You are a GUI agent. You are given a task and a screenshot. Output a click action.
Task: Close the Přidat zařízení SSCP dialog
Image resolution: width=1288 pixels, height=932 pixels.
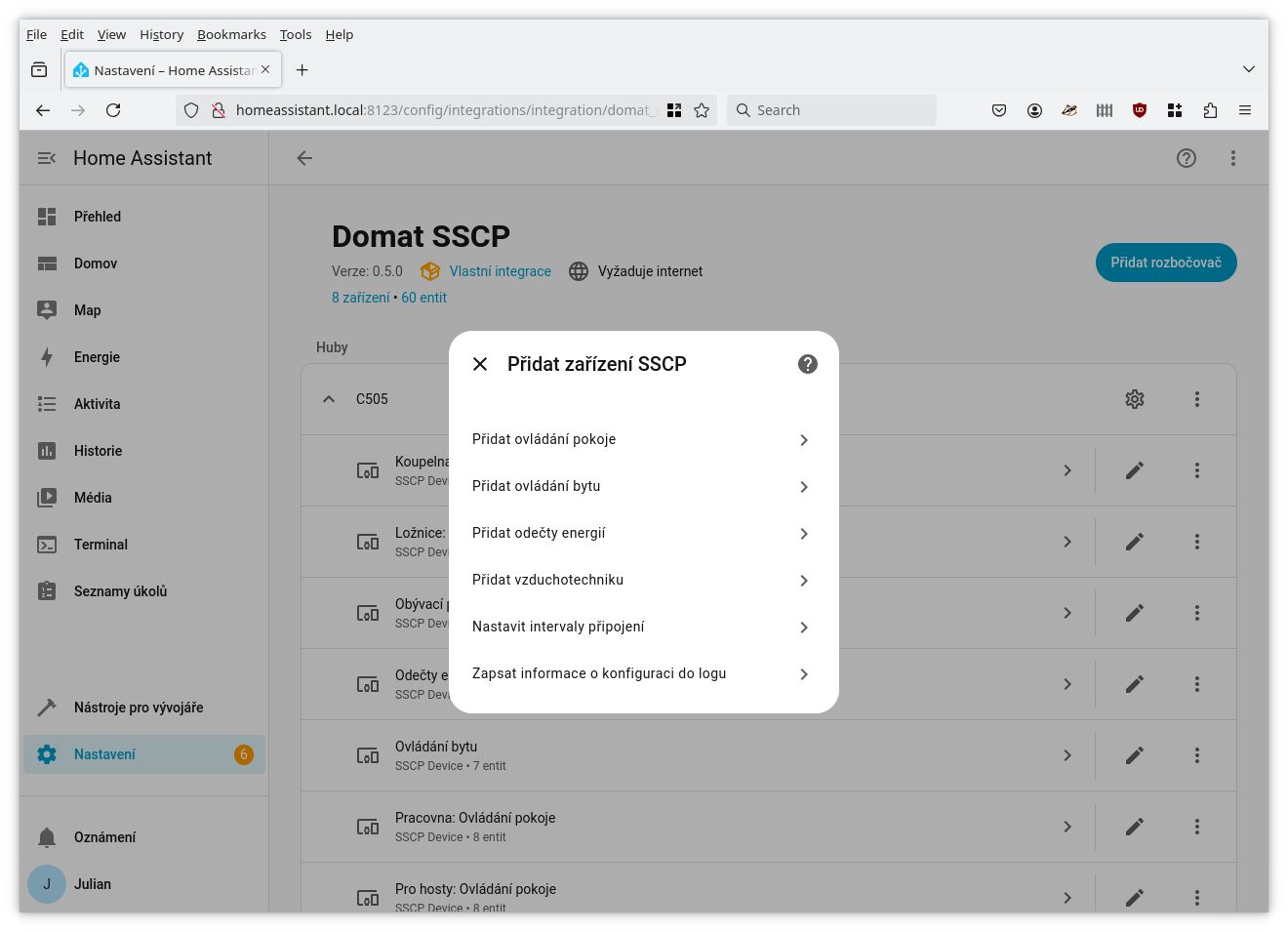[x=480, y=364]
